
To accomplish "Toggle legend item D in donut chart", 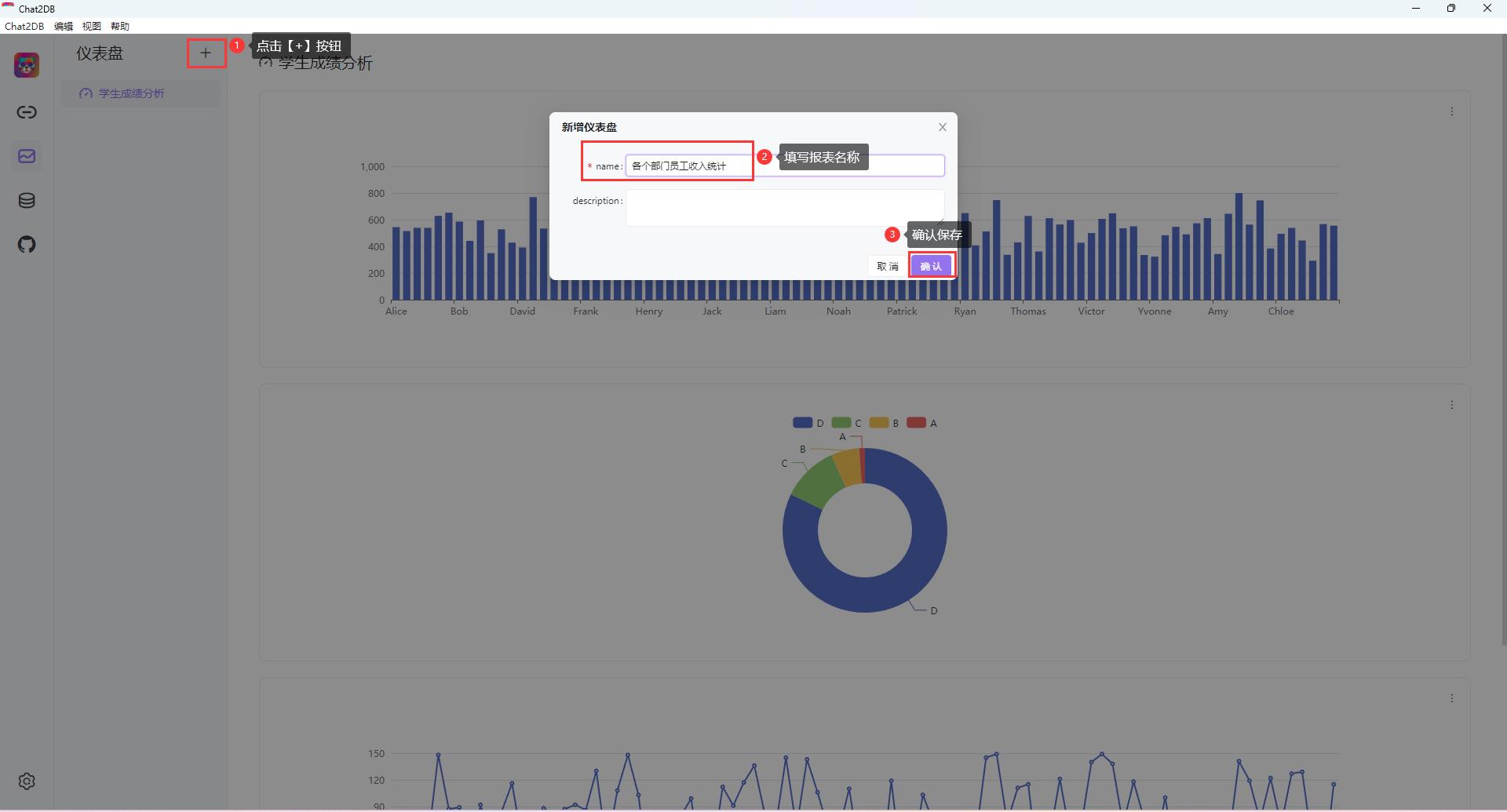I will pyautogui.click(x=808, y=423).
